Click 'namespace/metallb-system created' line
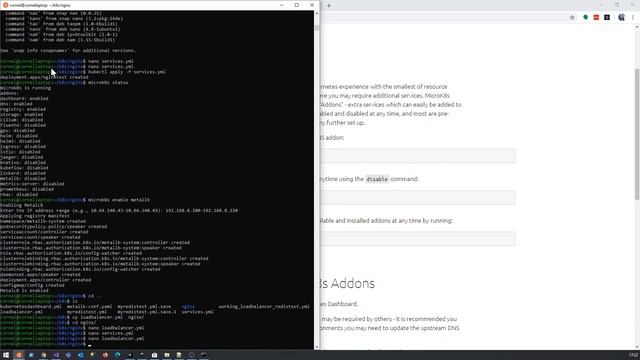 pyautogui.click(x=43, y=221)
